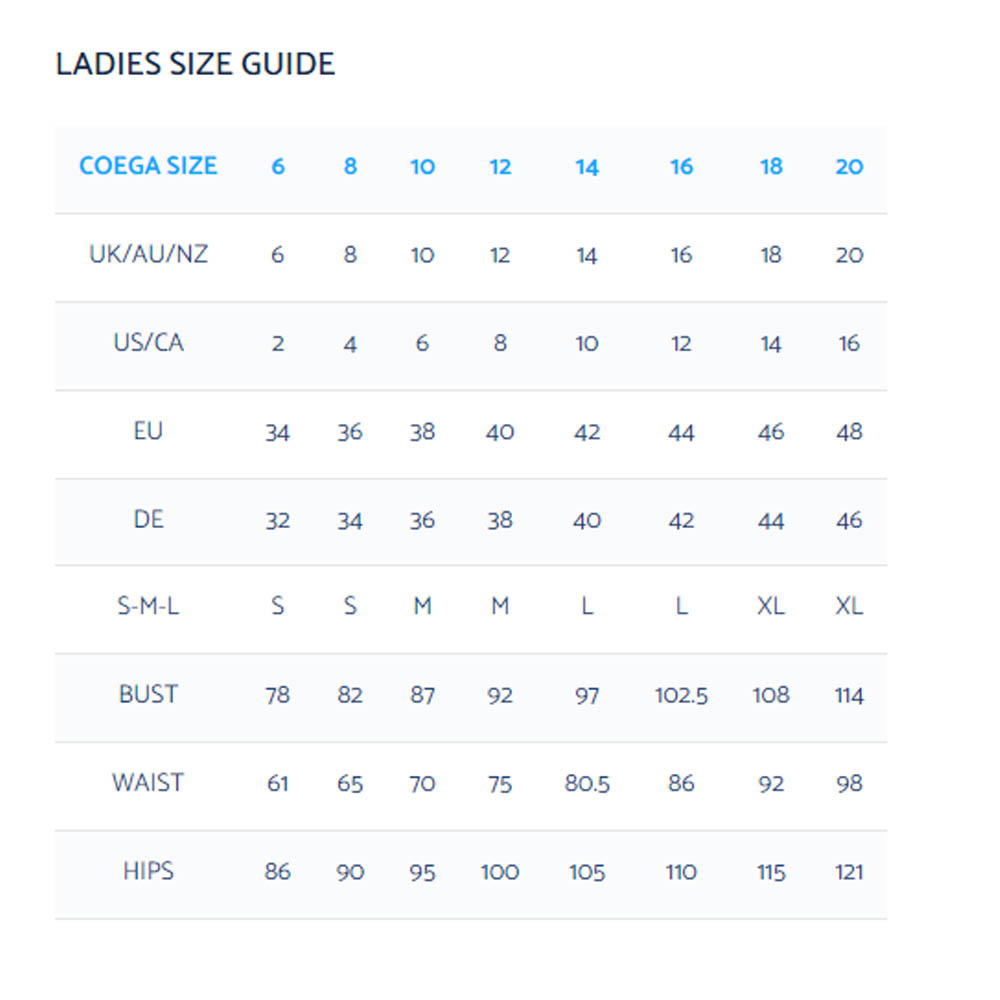Click the HIPS row label
The image size is (1000, 1000).
click(x=148, y=871)
